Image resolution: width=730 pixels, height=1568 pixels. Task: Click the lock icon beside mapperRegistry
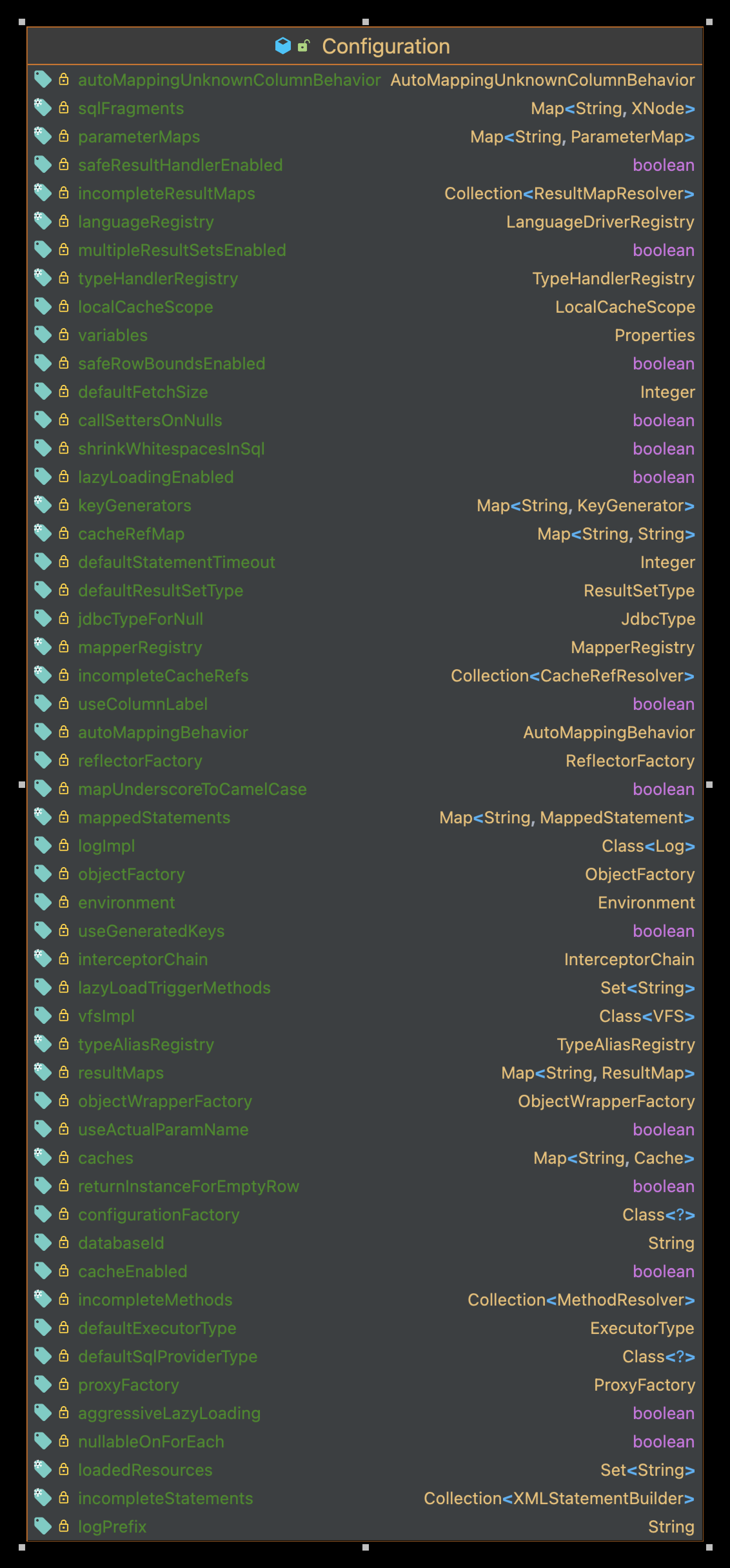pos(63,646)
